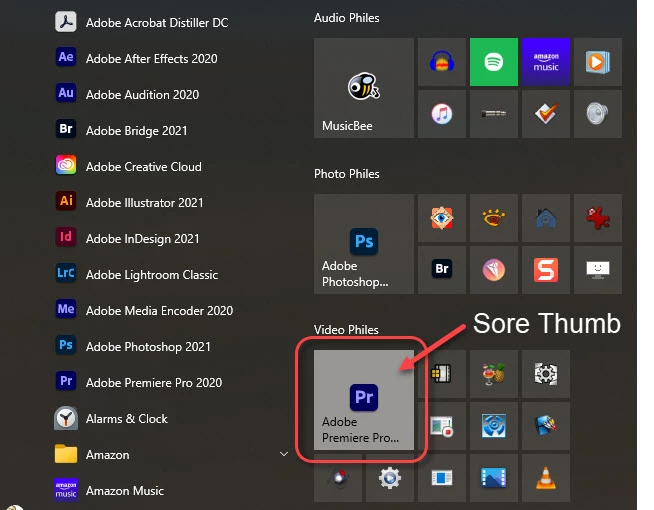Click the Adobe Premiere Pro tile
Image resolution: width=654 pixels, height=510 pixels.
click(364, 400)
